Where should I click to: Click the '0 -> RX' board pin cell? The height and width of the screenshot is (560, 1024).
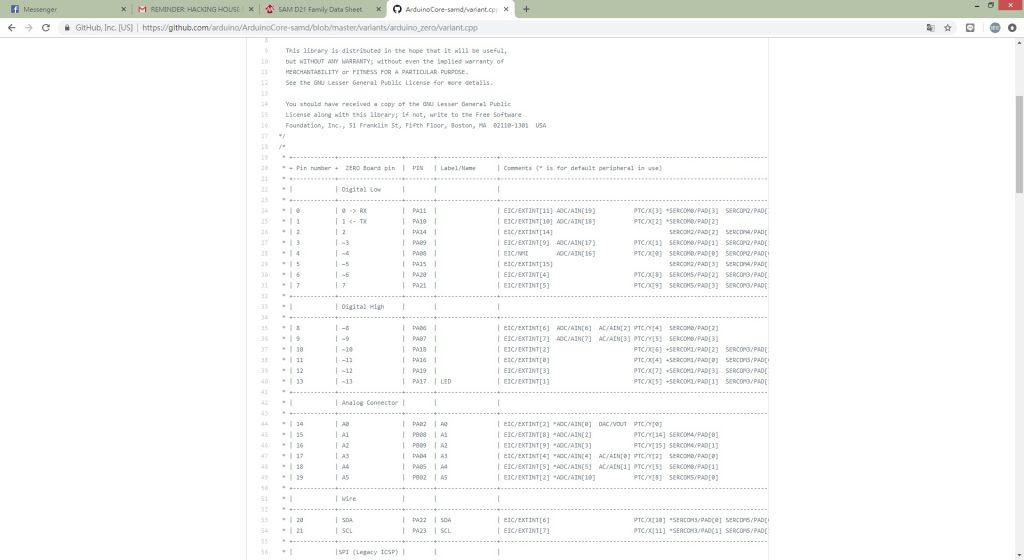354,211
